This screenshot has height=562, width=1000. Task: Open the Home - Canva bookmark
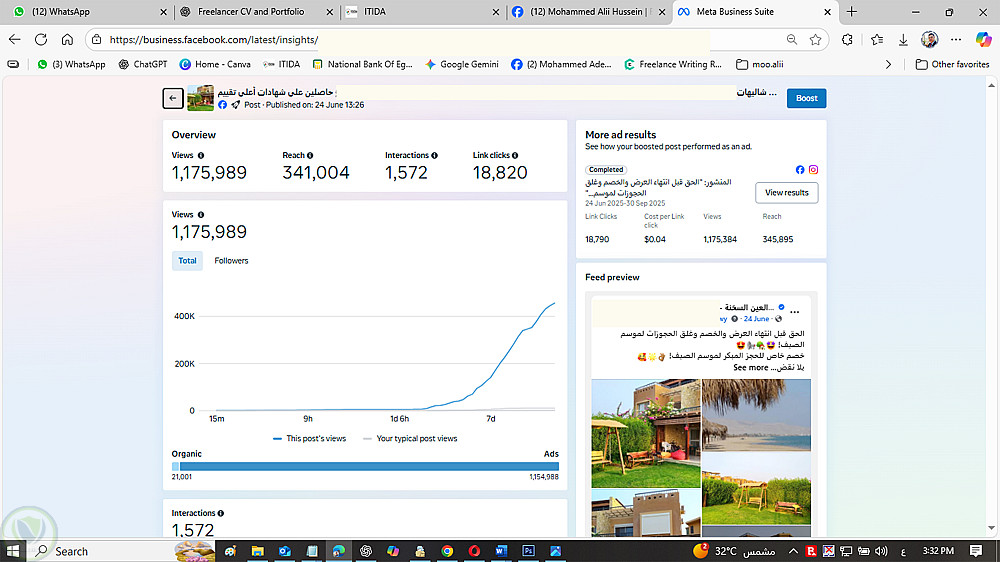tap(215, 64)
